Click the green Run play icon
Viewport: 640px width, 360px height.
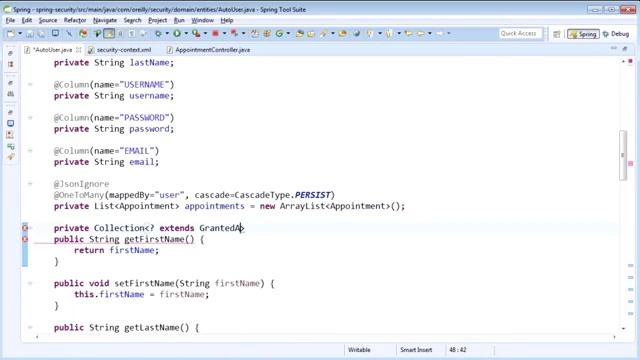pos(177,34)
